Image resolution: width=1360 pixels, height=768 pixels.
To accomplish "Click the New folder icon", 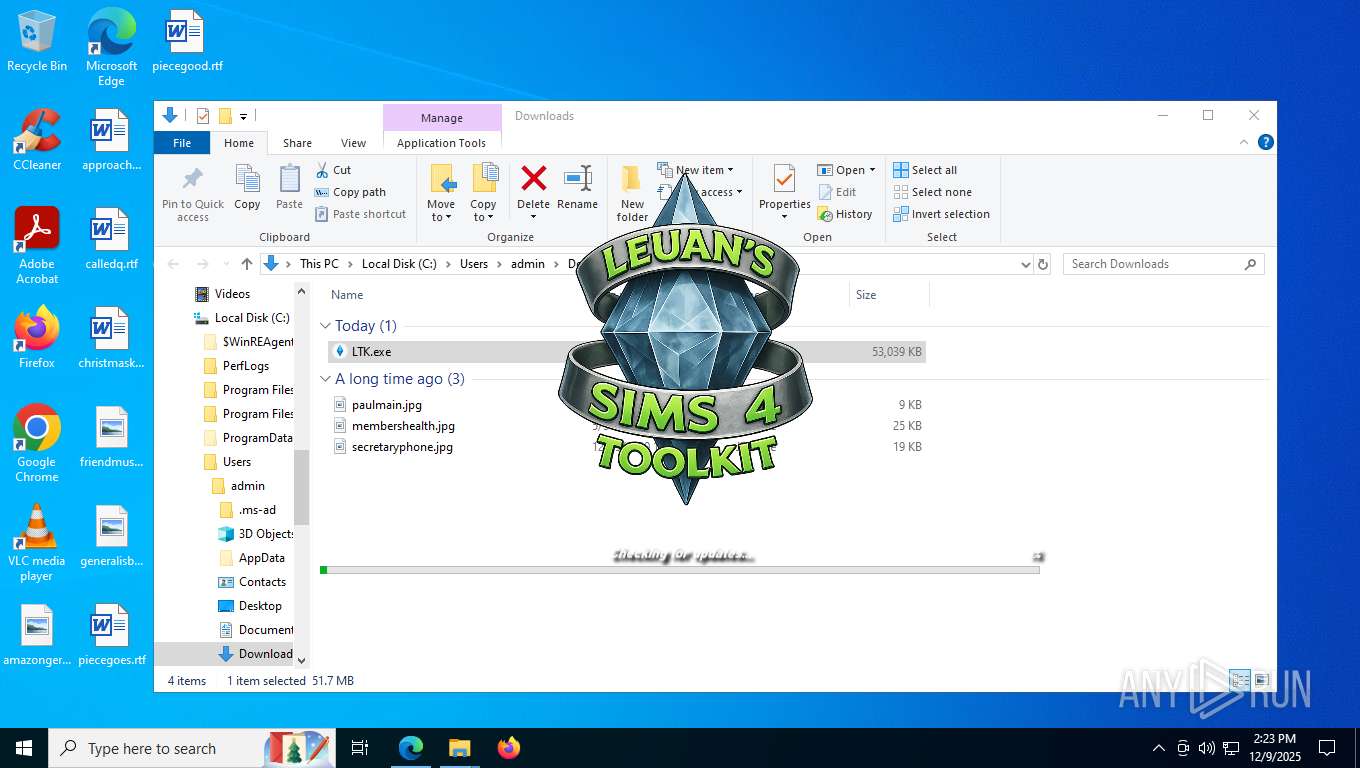I will [x=632, y=179].
